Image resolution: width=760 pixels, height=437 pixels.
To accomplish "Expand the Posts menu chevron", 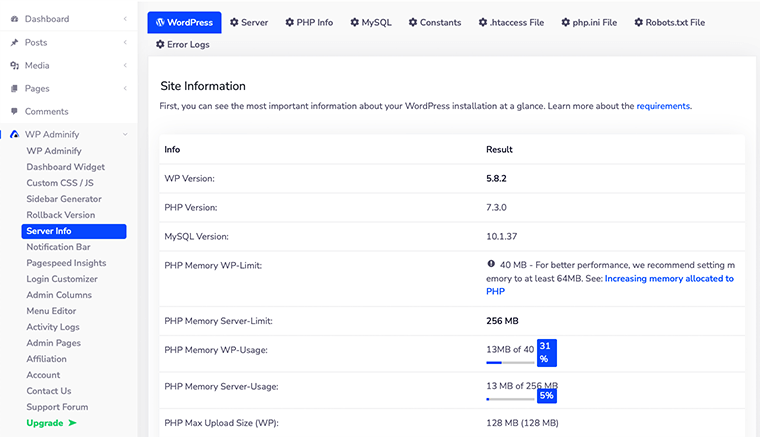I will click(125, 43).
